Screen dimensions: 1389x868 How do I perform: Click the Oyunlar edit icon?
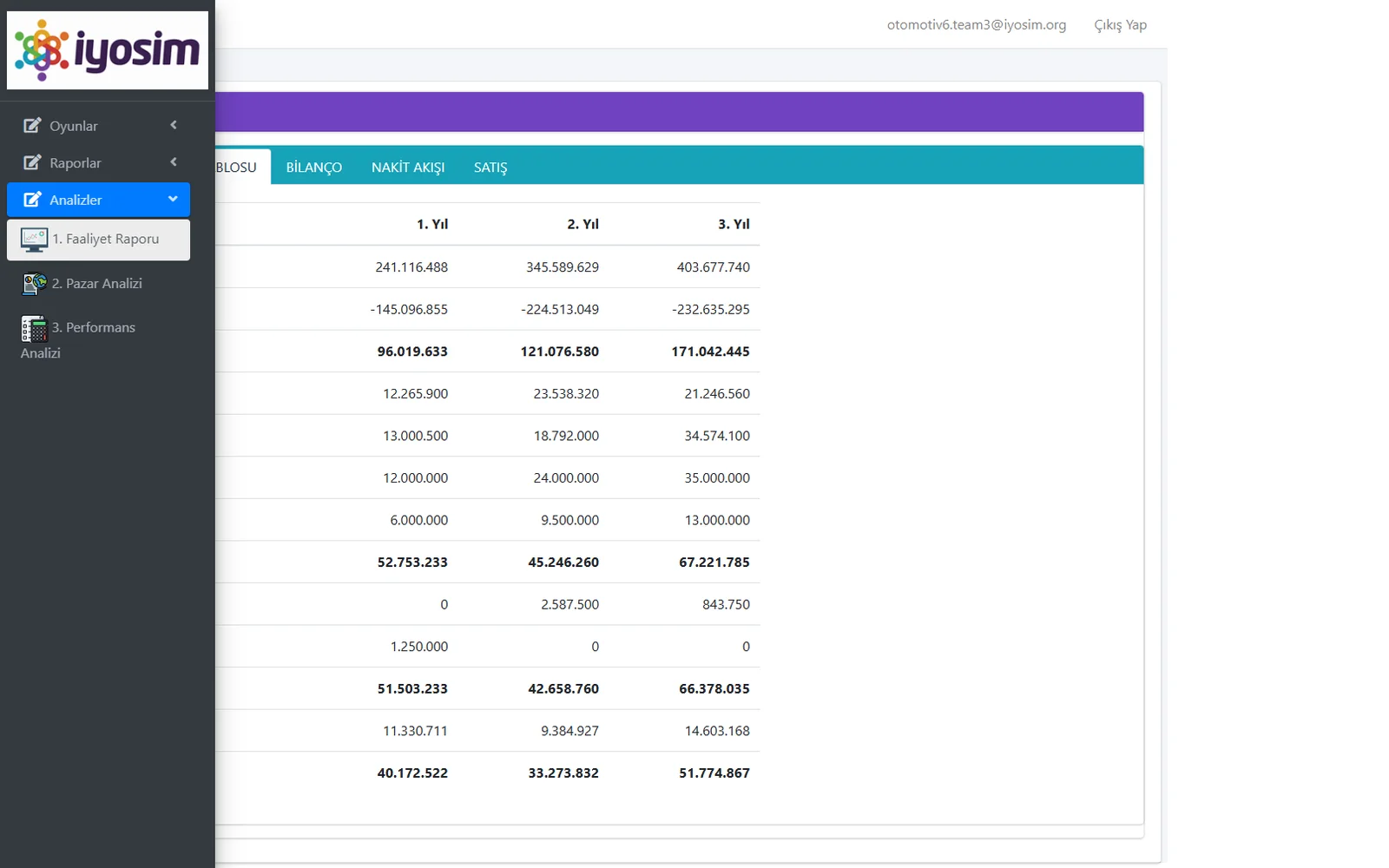tap(32, 126)
